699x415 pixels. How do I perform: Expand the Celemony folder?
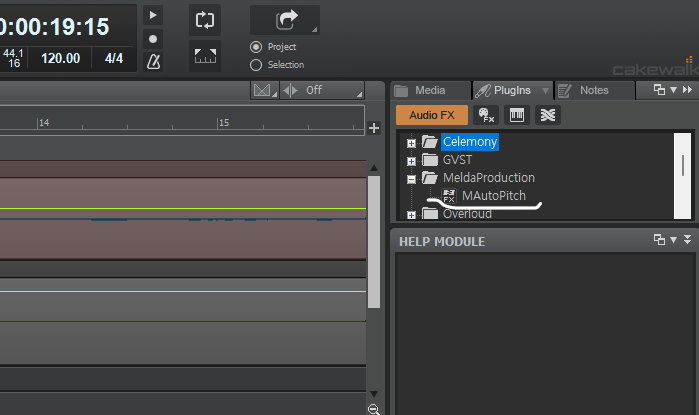(411, 143)
